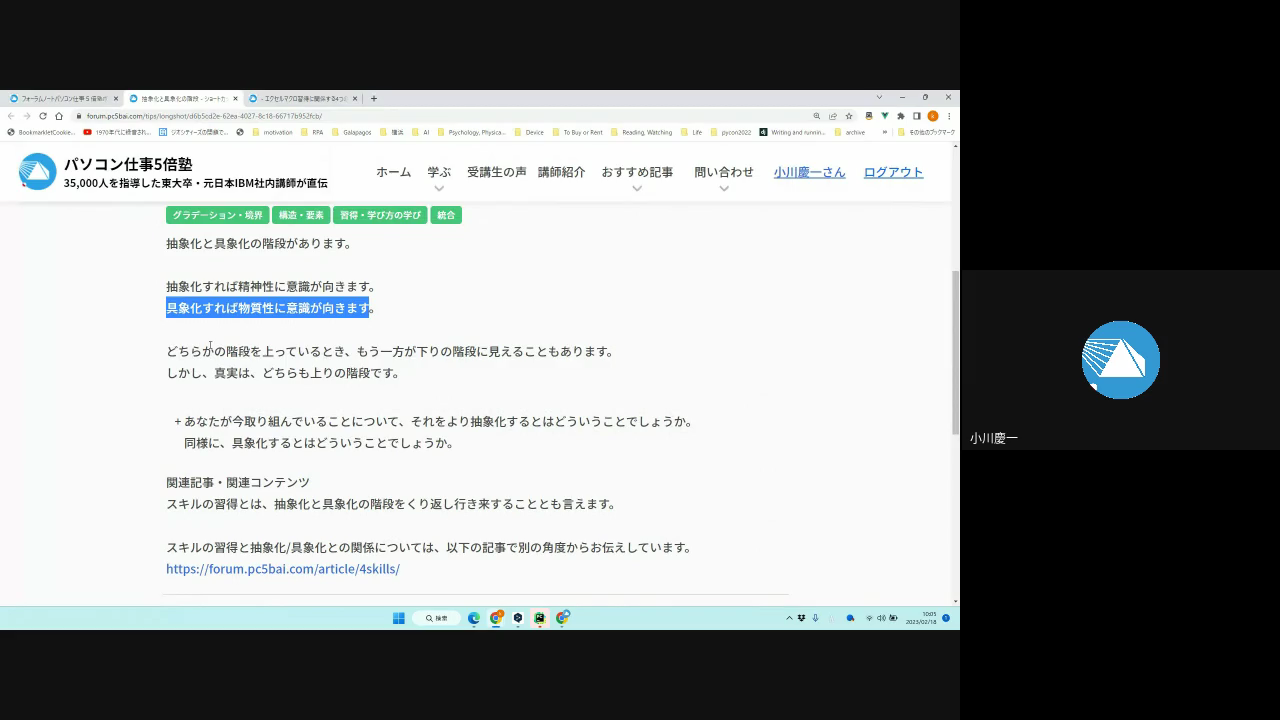Click the home icon in the browser toolbar
Viewport: 1280px width, 720px height.
(59, 116)
